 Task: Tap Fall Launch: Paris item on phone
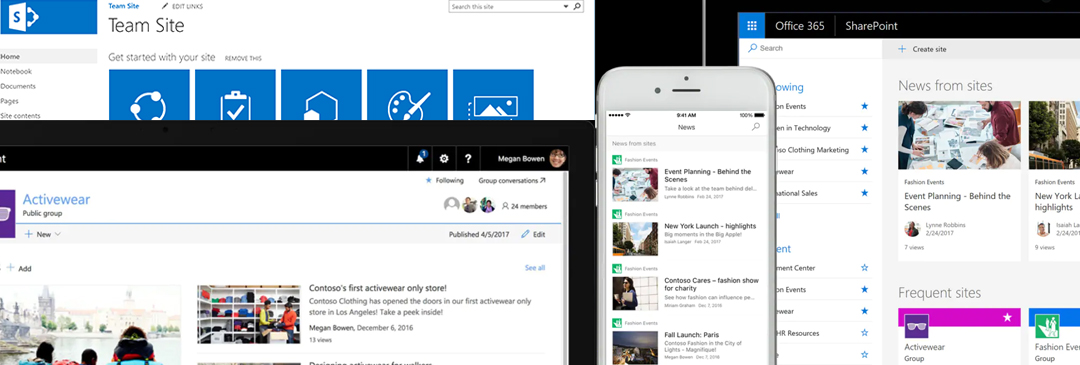686,342
